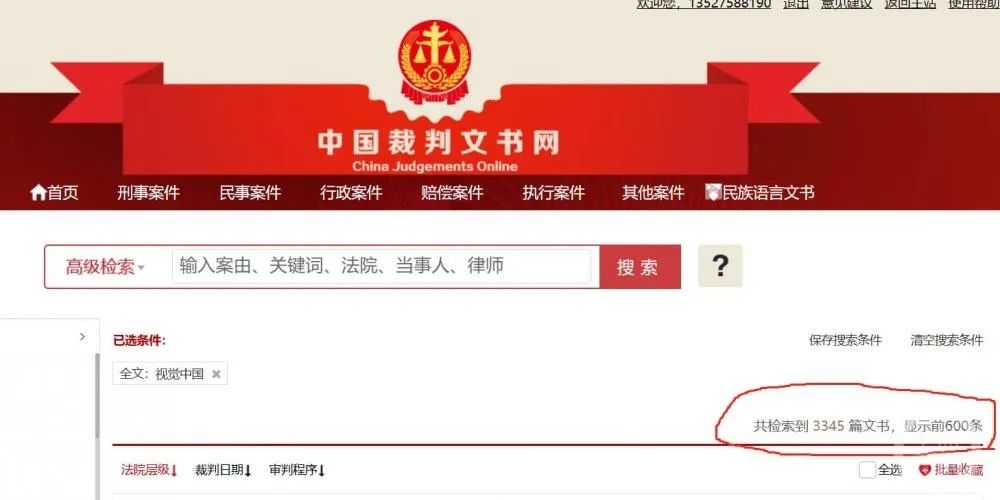Click the 民族语言文书 icon in the navigation bar

pyautogui.click(x=712, y=192)
